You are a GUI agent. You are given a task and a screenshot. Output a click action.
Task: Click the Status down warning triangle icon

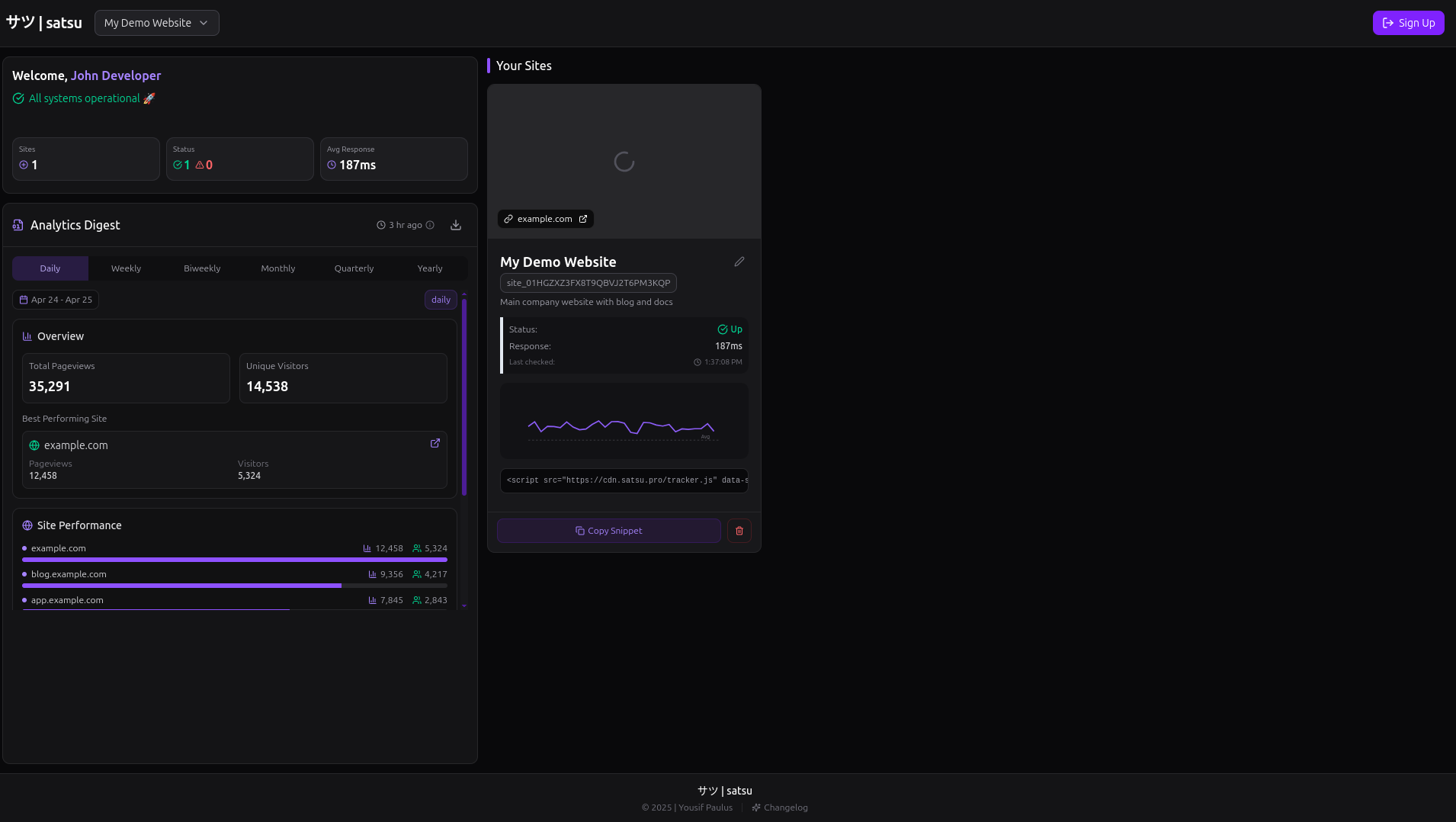coord(200,165)
